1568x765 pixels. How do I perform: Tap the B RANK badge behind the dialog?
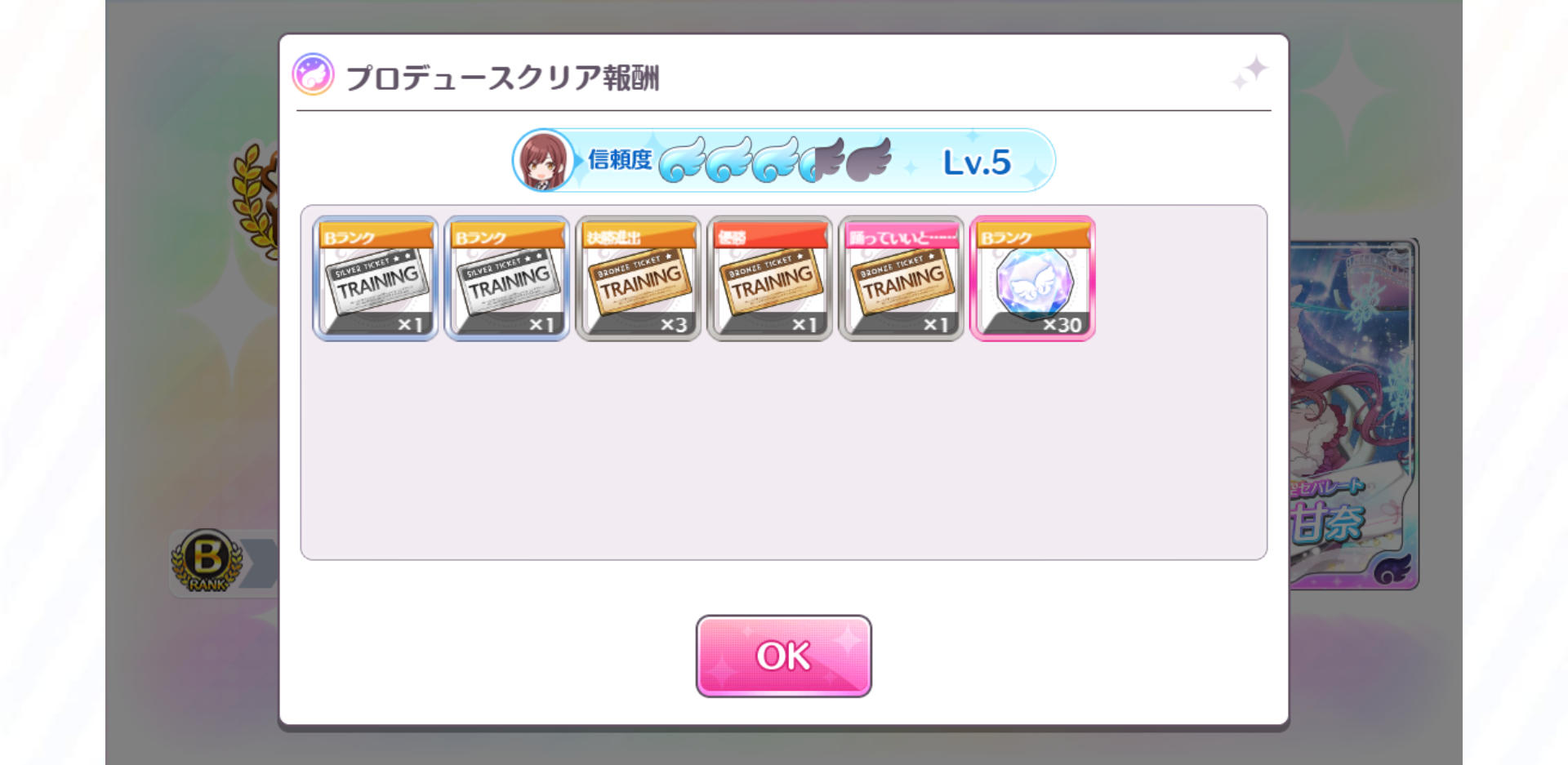tap(207, 561)
